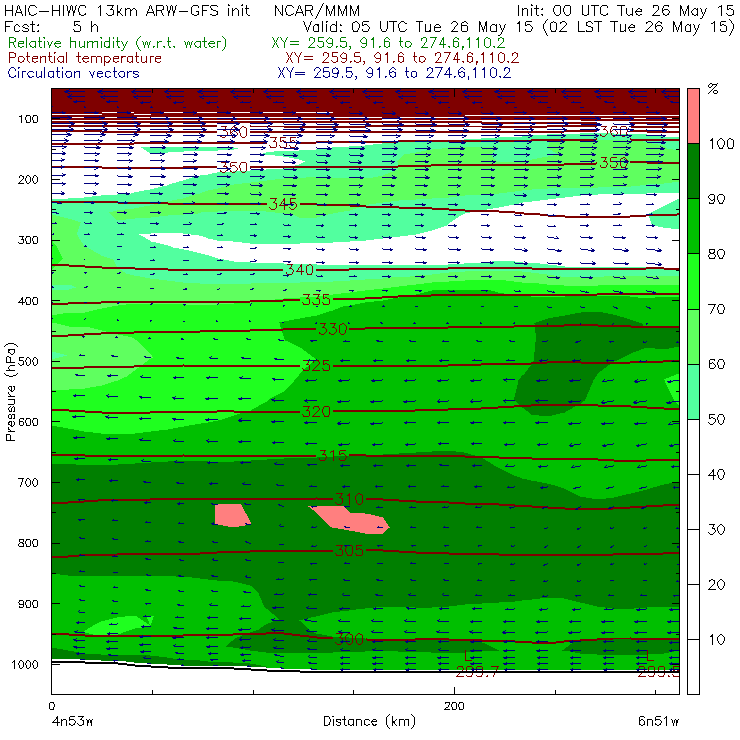
Task: Click the 'L' marker above 299.7
Action: tap(468, 656)
